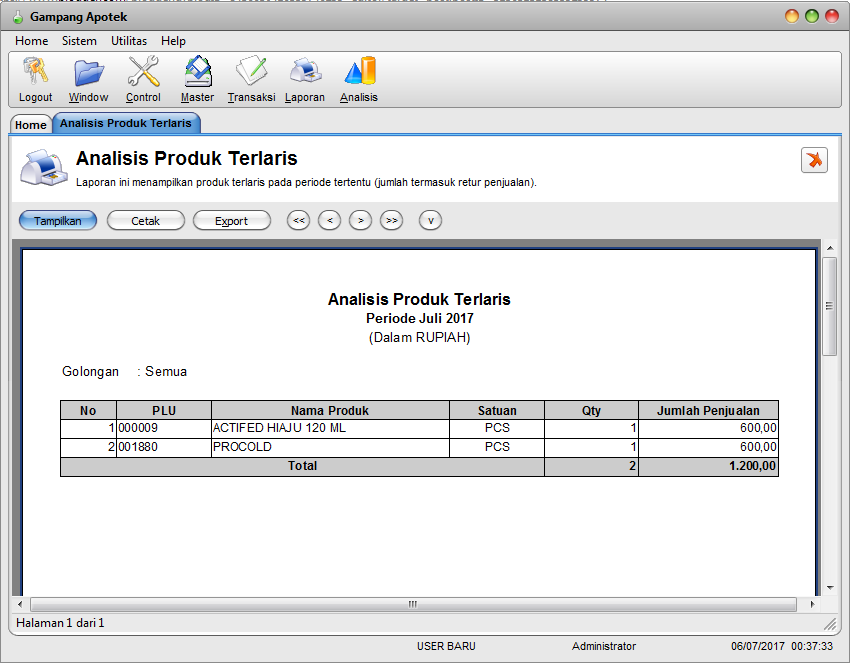Click the total amount 1.200,00
Image resolution: width=850 pixels, height=663 pixels.
point(752,466)
